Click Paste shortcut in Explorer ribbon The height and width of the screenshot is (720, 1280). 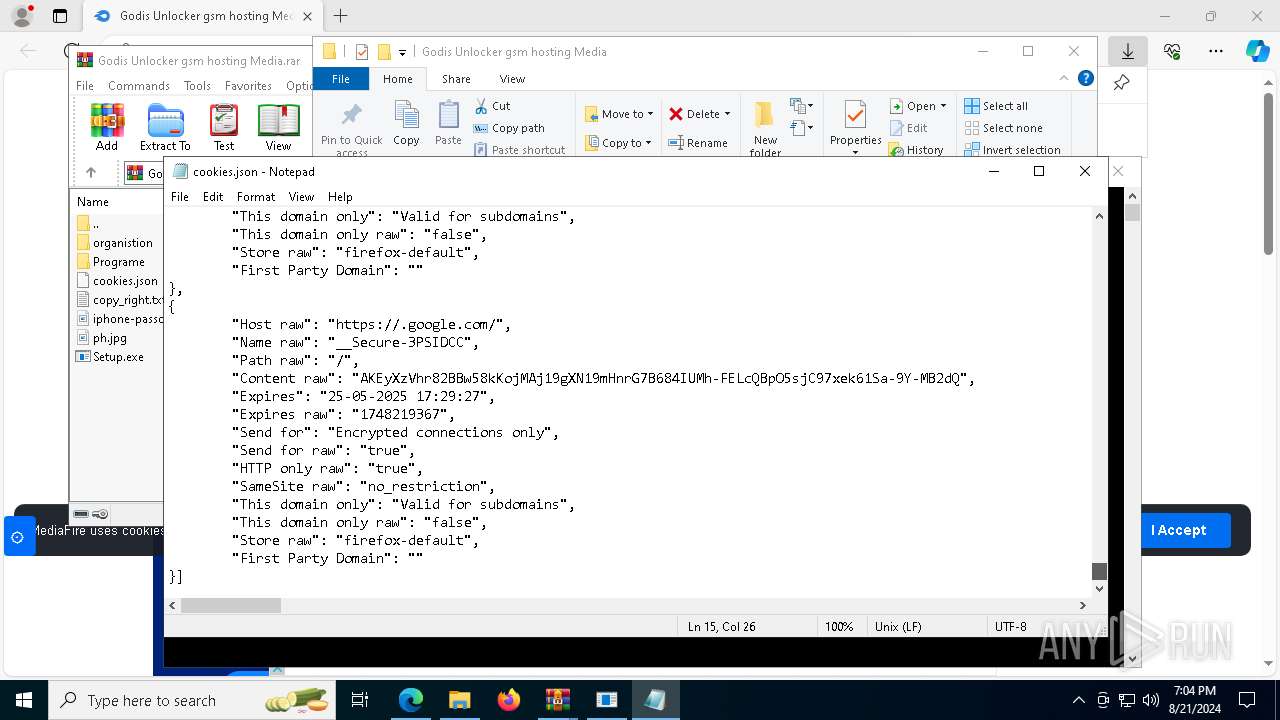click(x=519, y=150)
